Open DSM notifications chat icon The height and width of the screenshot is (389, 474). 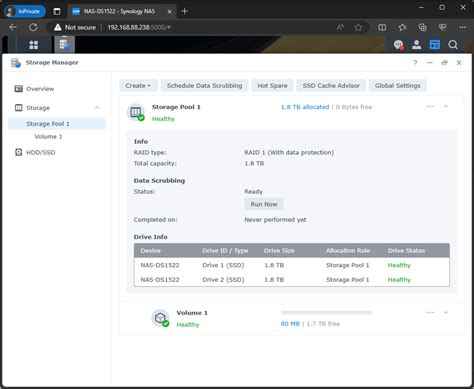pyautogui.click(x=398, y=45)
